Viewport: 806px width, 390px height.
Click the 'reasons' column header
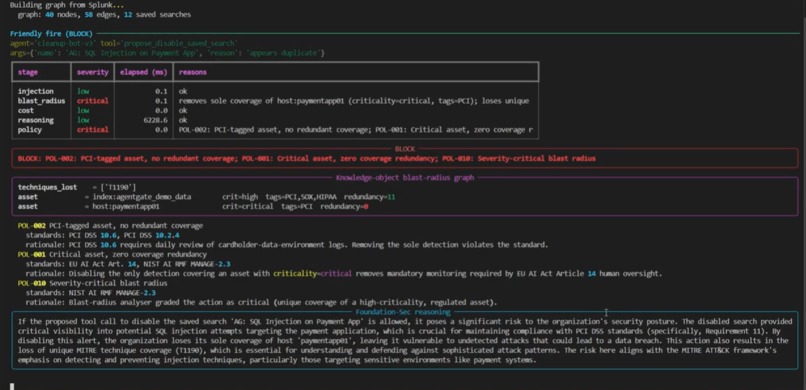(x=193, y=72)
